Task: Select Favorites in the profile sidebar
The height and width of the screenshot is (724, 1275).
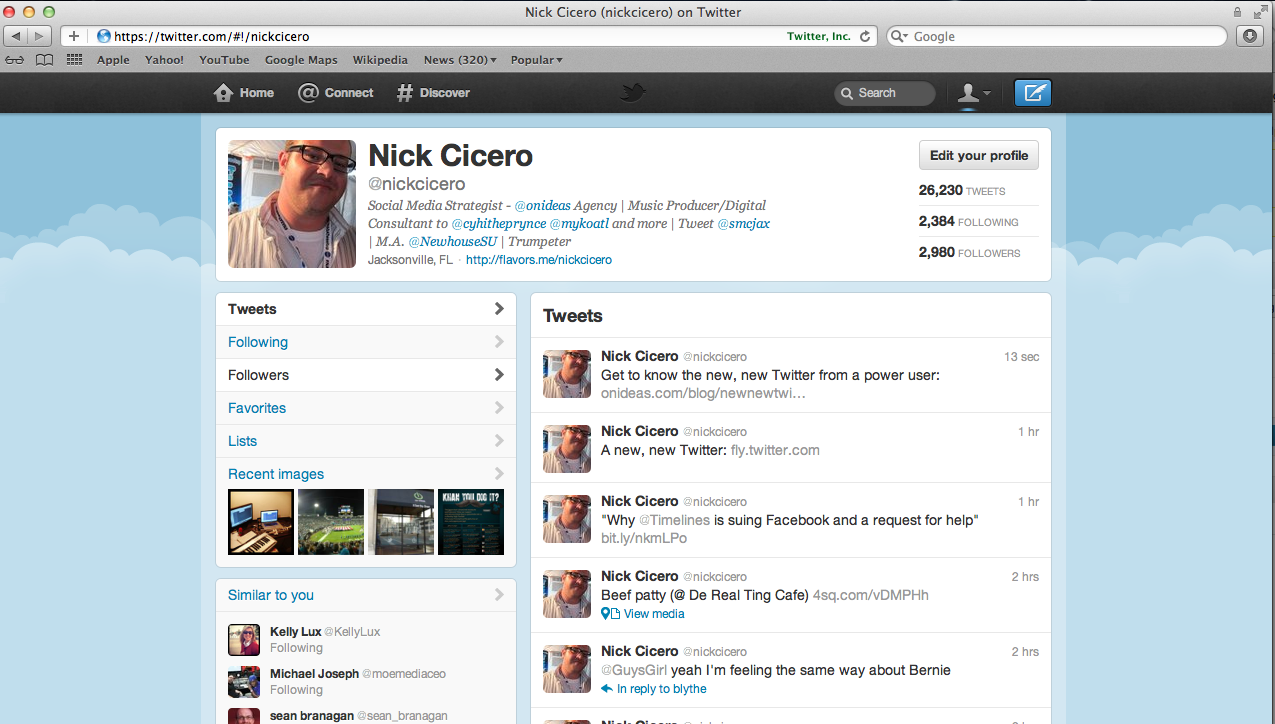Action: pos(366,408)
